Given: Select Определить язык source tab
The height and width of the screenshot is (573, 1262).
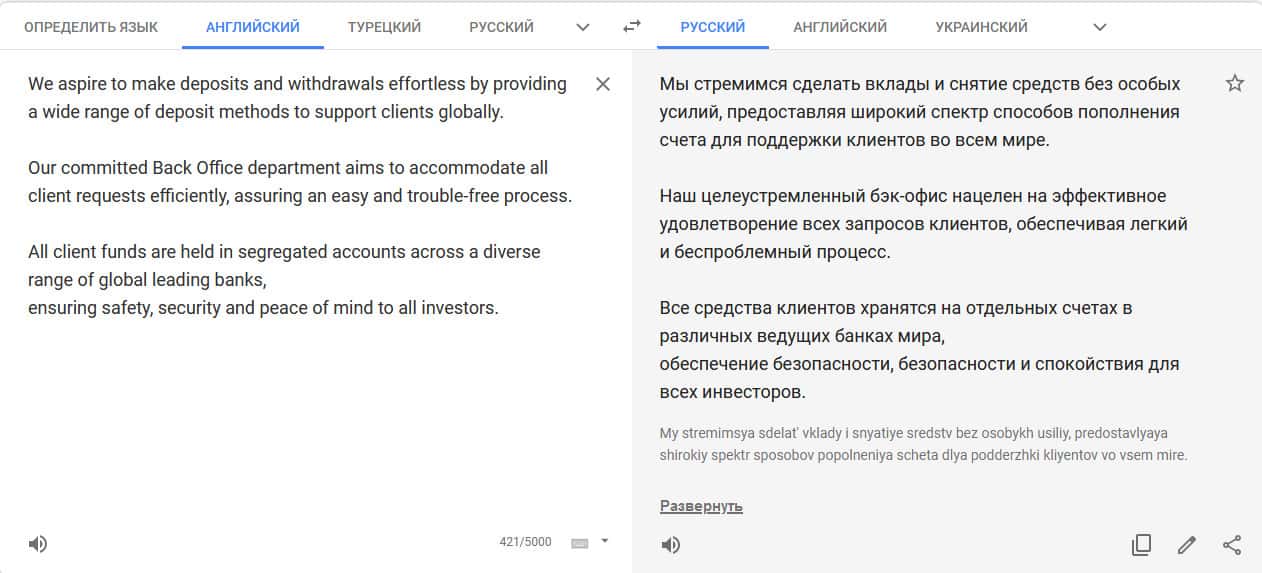Looking at the screenshot, I should click(91, 27).
